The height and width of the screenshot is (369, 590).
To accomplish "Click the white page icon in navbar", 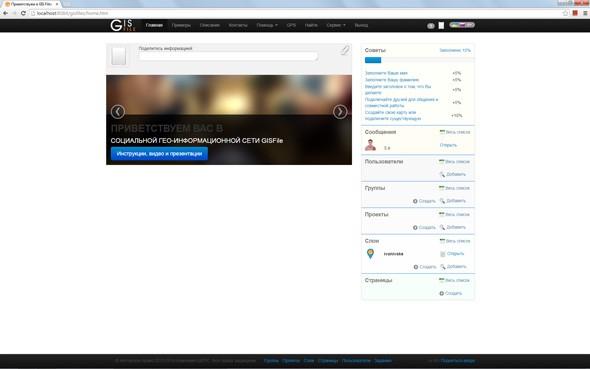I will click(441, 25).
